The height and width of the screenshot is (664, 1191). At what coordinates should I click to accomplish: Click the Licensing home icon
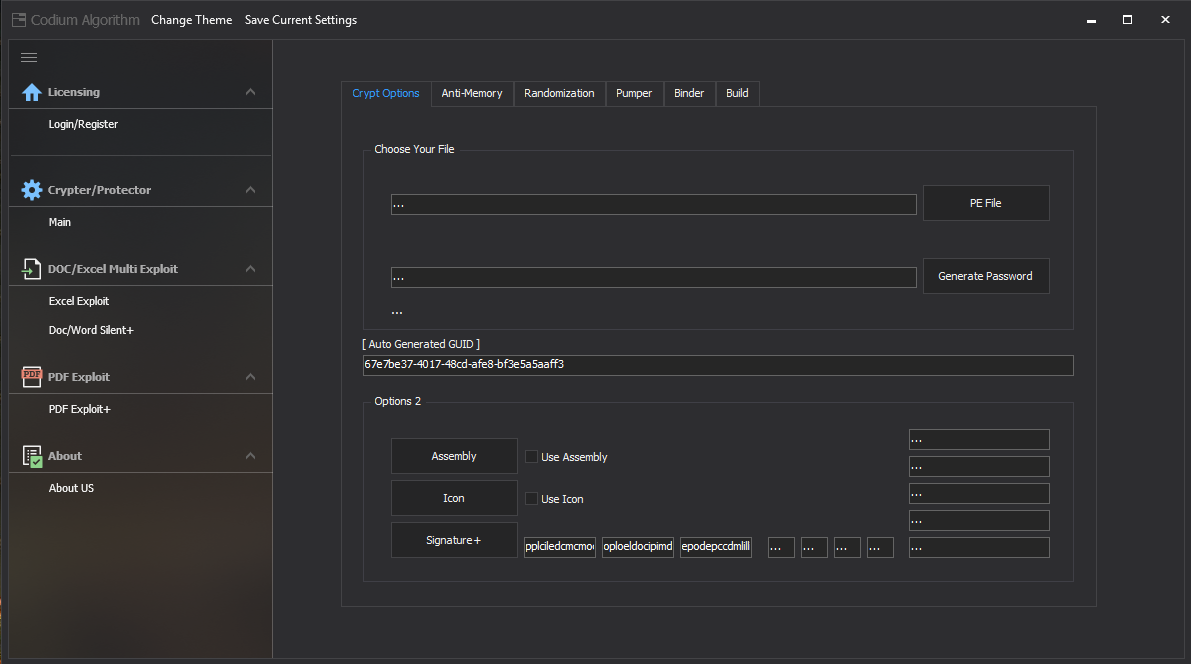[32, 92]
